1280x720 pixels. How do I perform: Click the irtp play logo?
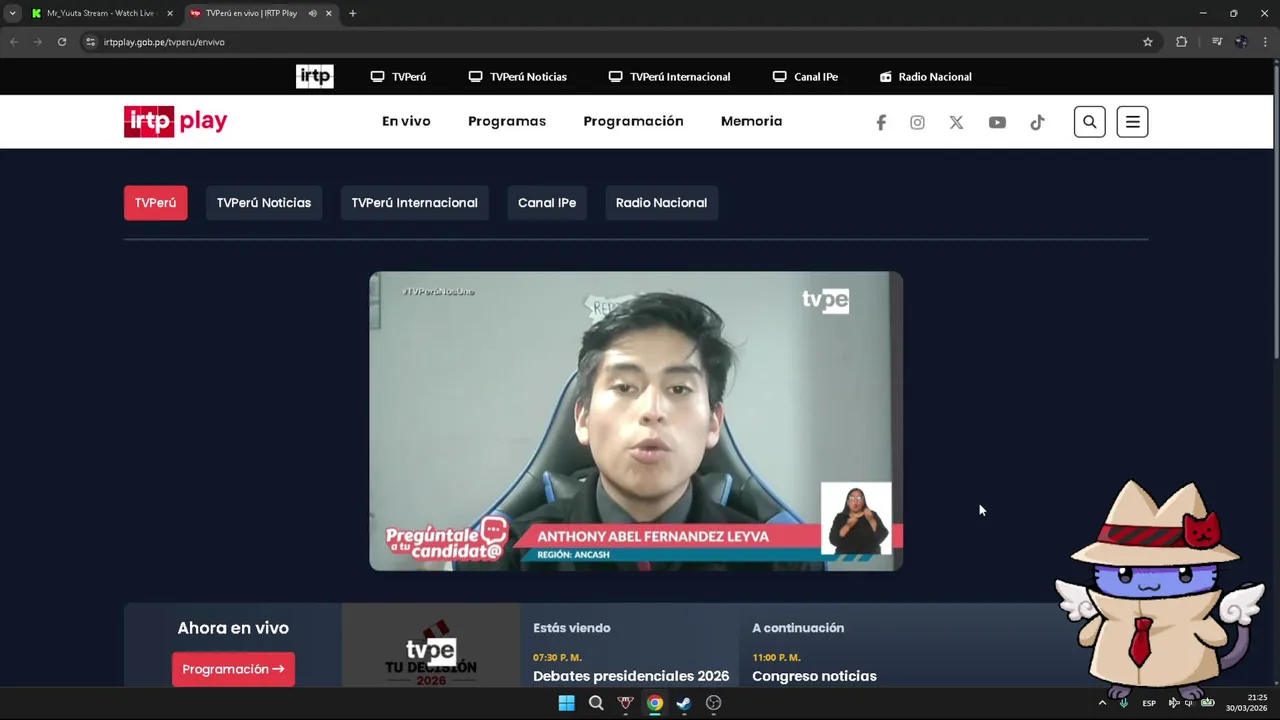click(x=176, y=121)
